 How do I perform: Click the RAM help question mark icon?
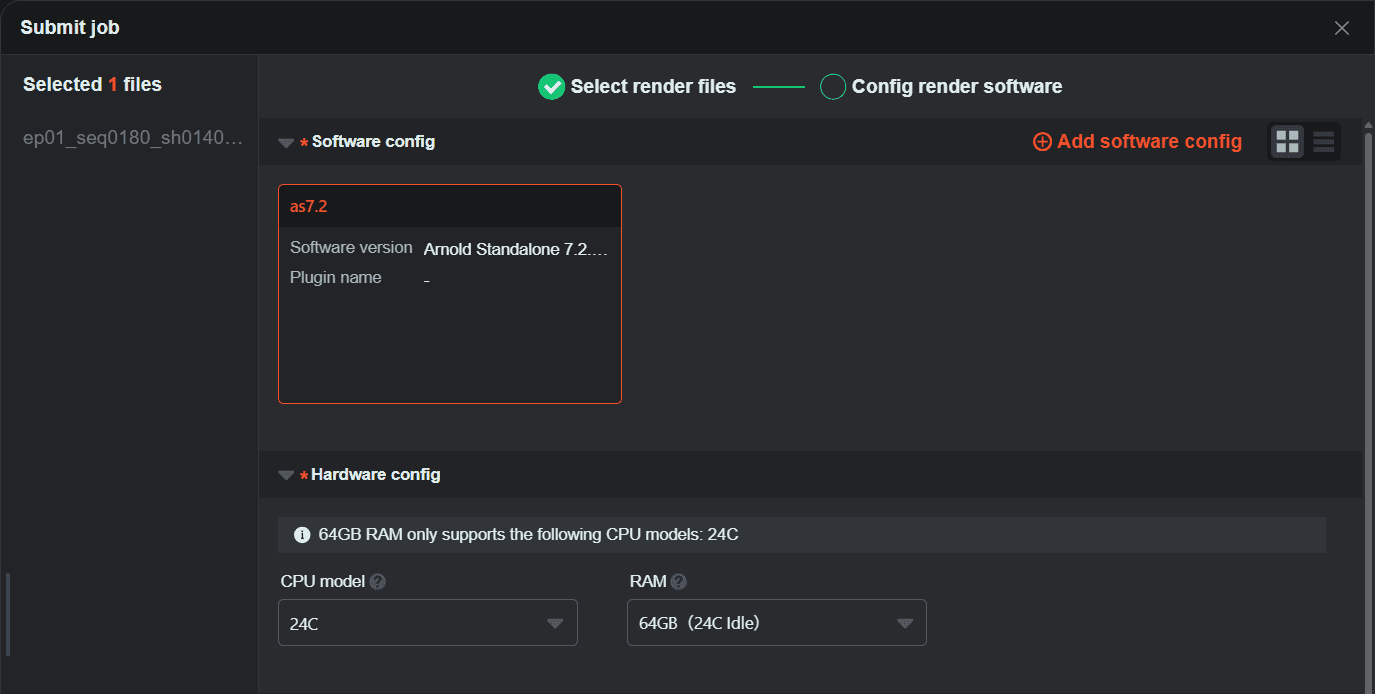(679, 582)
